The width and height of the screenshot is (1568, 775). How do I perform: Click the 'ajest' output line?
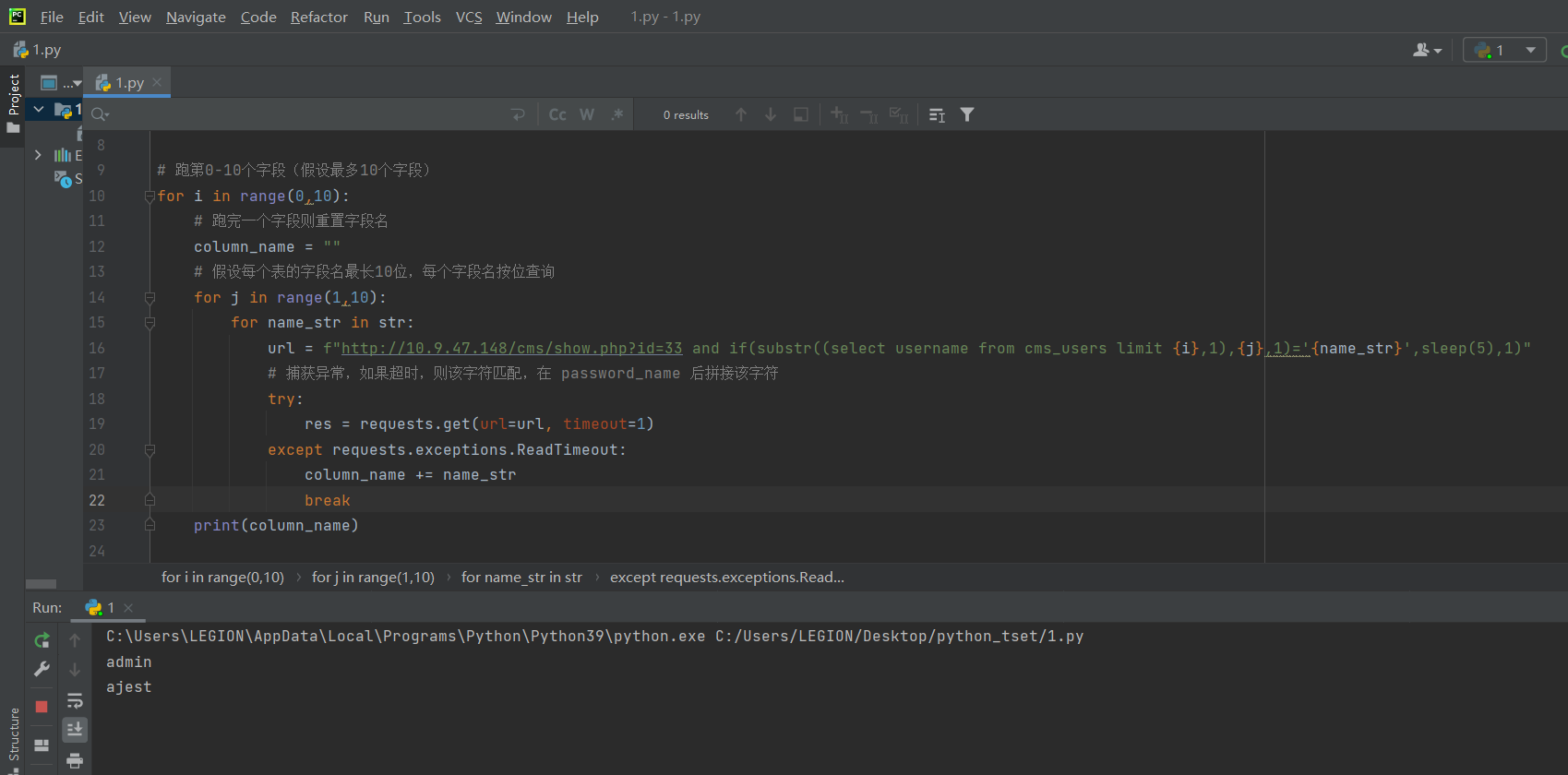pyautogui.click(x=129, y=687)
